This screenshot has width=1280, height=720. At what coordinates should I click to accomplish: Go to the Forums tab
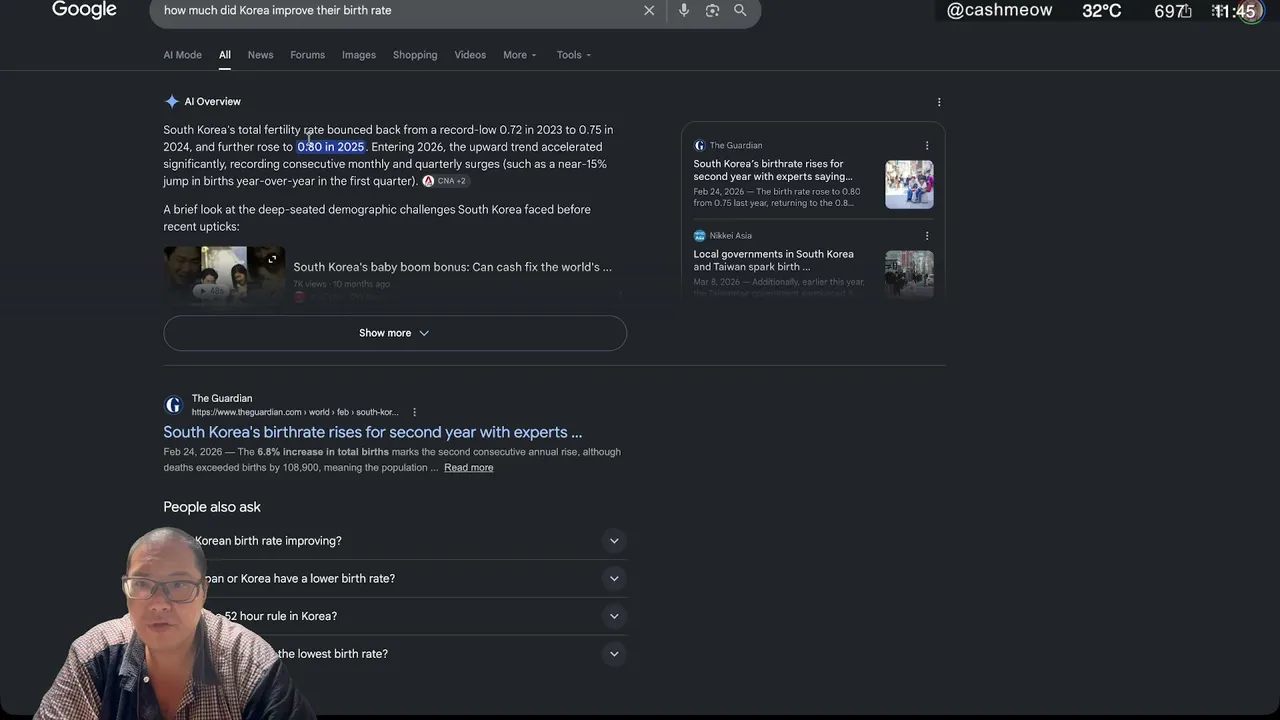click(x=307, y=55)
